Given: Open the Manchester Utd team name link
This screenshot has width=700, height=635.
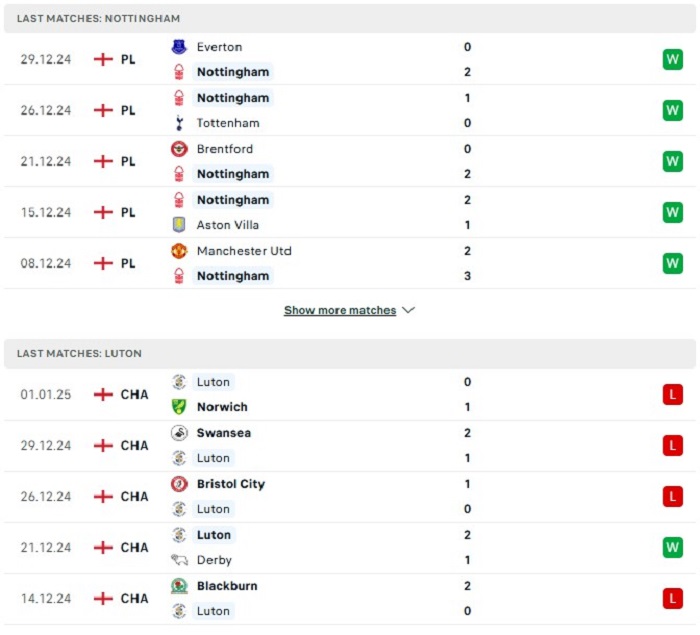Looking at the screenshot, I should (244, 251).
